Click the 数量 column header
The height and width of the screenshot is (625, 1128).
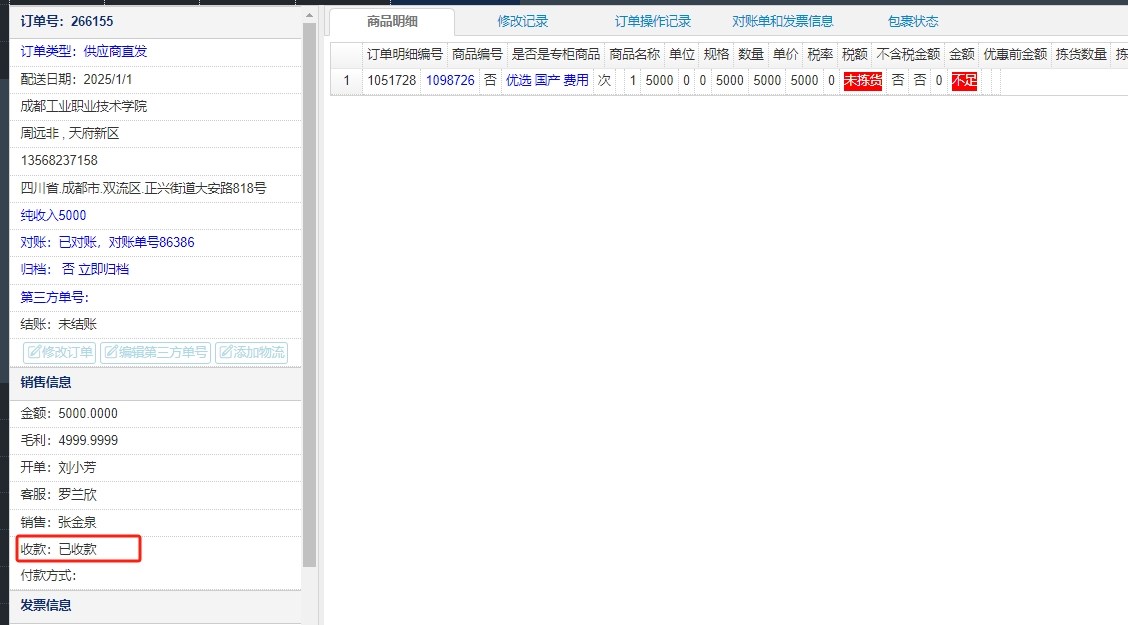(751, 54)
